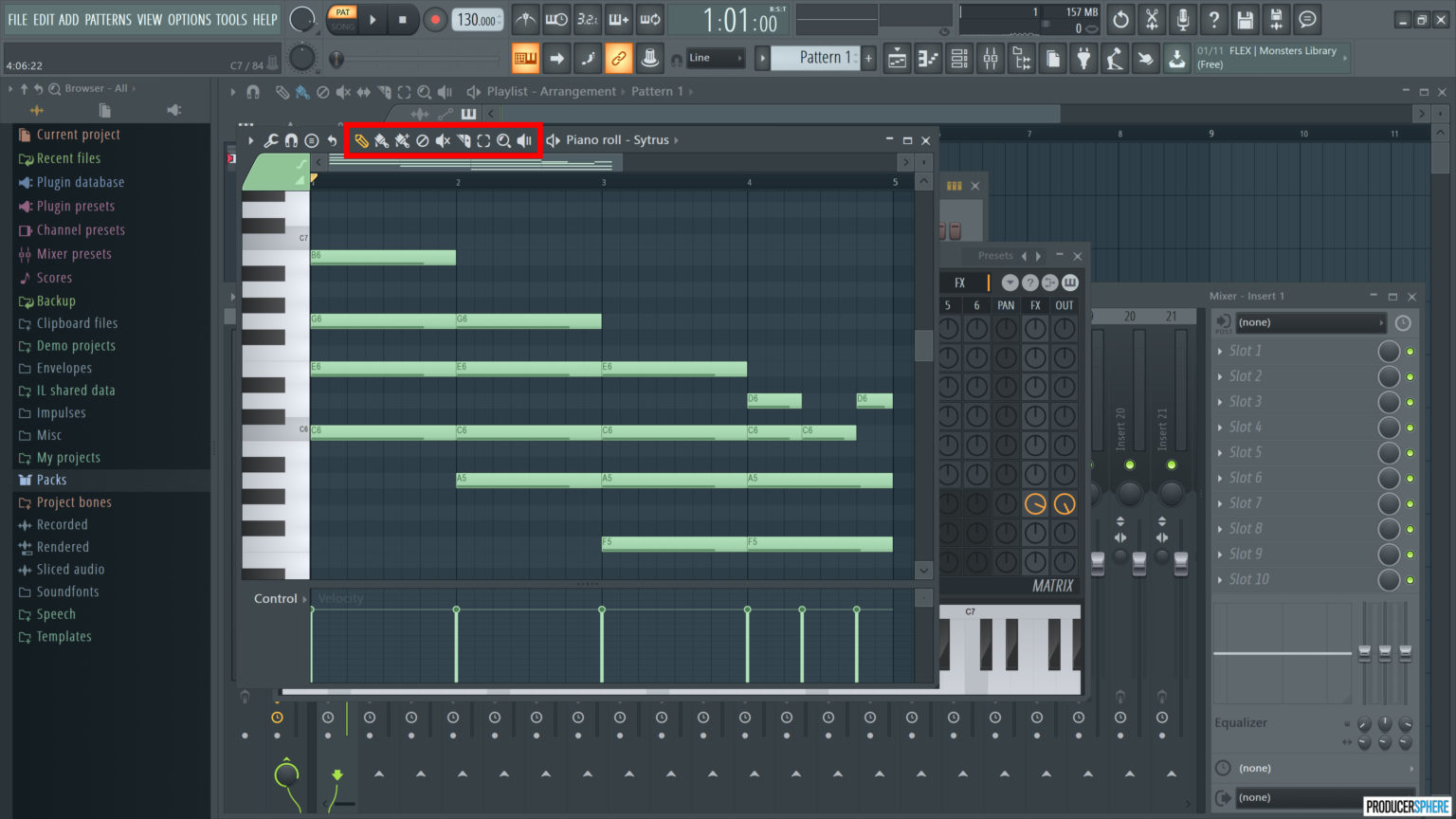This screenshot has width=1456, height=819.
Task: Open the Mixer using the faders toolbar icon
Action: [991, 58]
